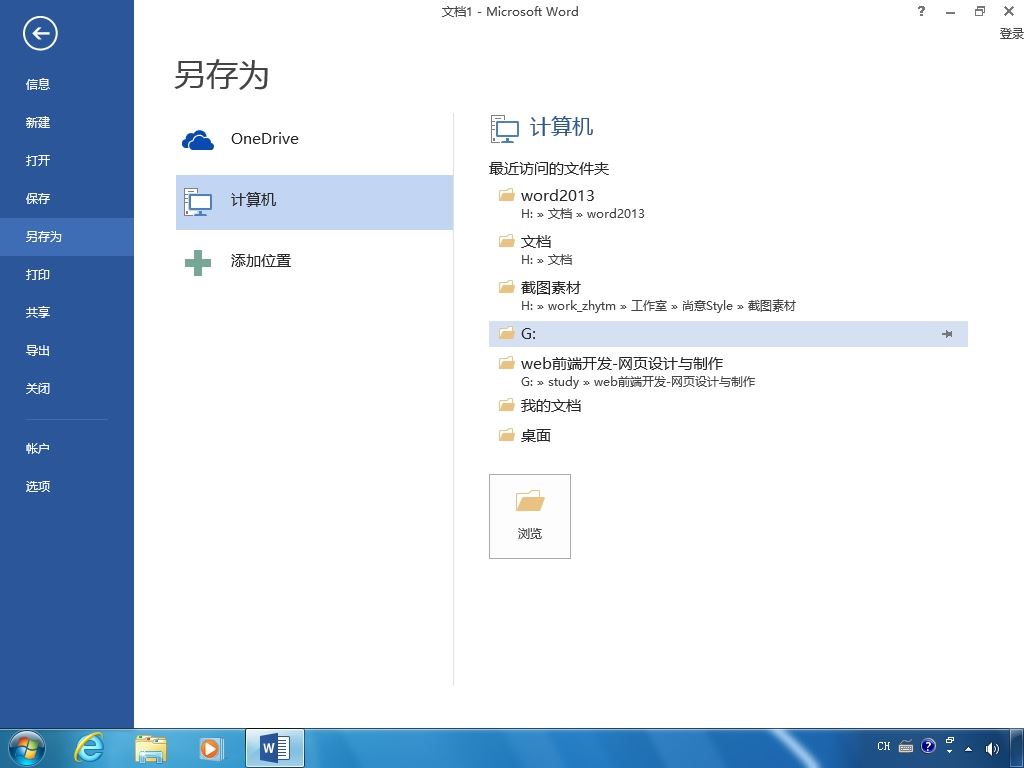This screenshot has height=768, width=1024.
Task: Click the tray help question icon
Action: 928,746
